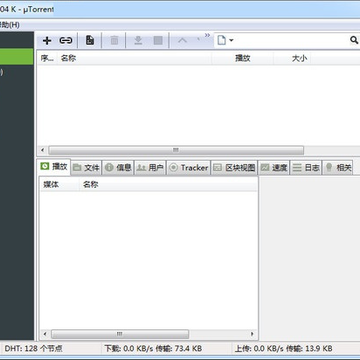Screen dimensions: 360x360
Task: Click the 媒体 column header in detail pane
Action: (59, 185)
